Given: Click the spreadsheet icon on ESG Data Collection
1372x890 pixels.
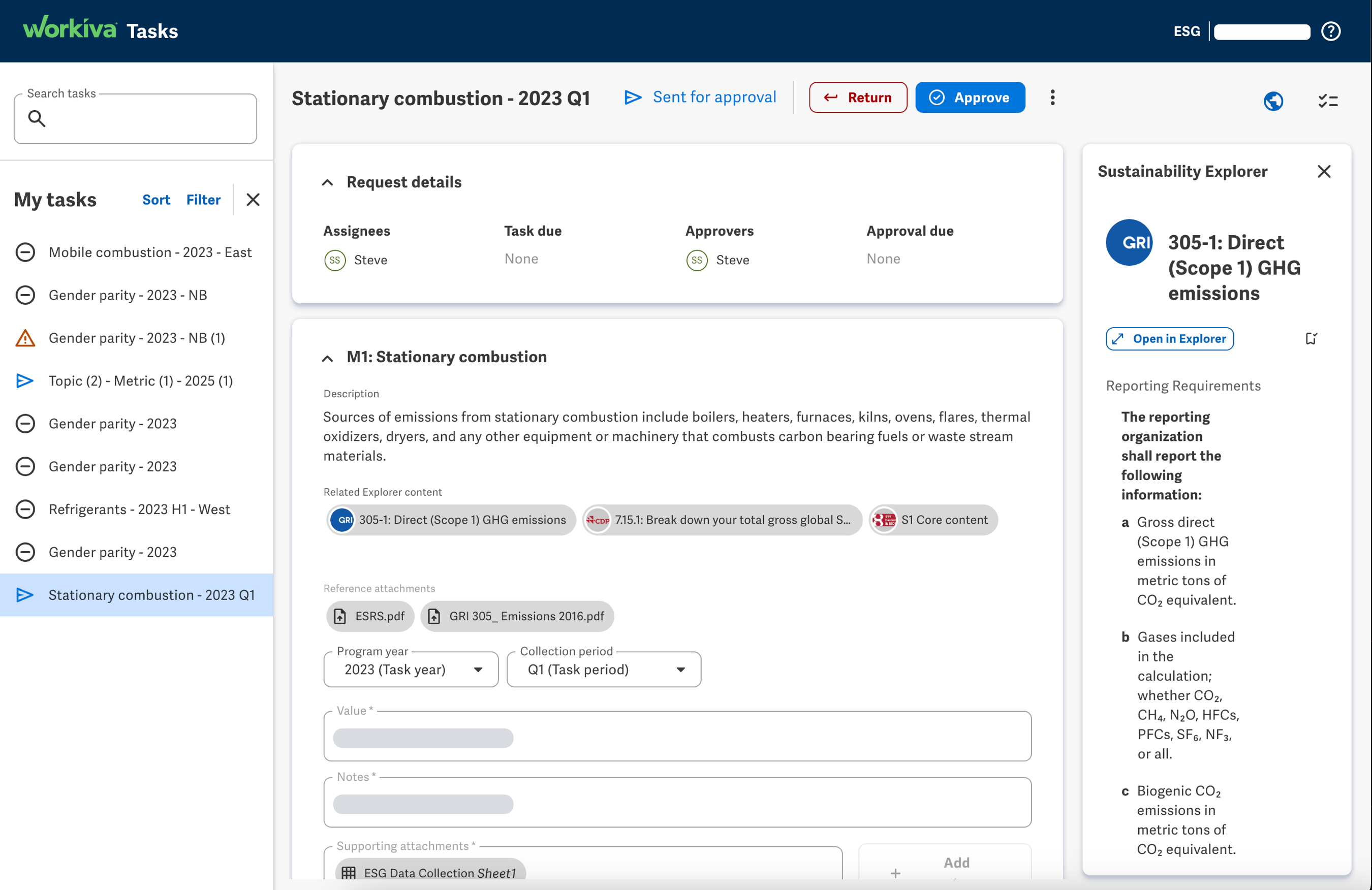Looking at the screenshot, I should pos(348,873).
